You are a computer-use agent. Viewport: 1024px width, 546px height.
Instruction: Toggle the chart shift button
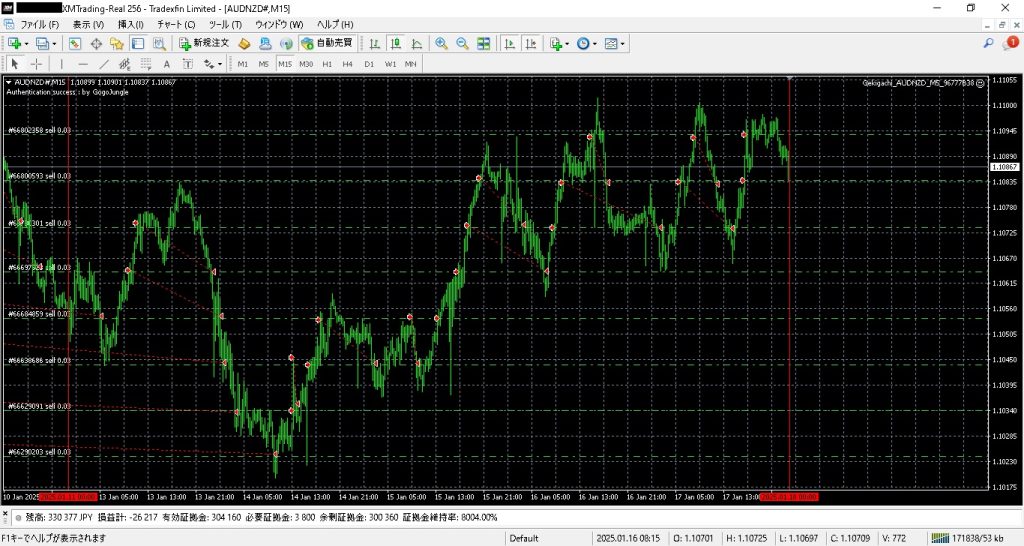531,44
